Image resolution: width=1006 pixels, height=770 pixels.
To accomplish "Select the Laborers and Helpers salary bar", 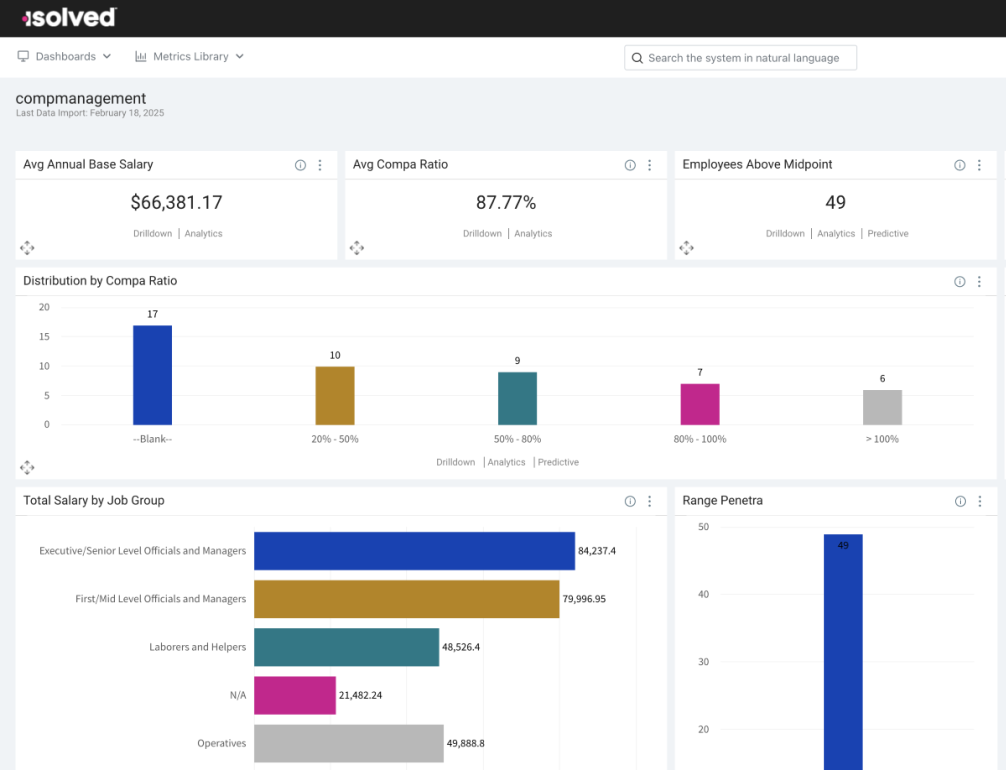I will click(346, 647).
